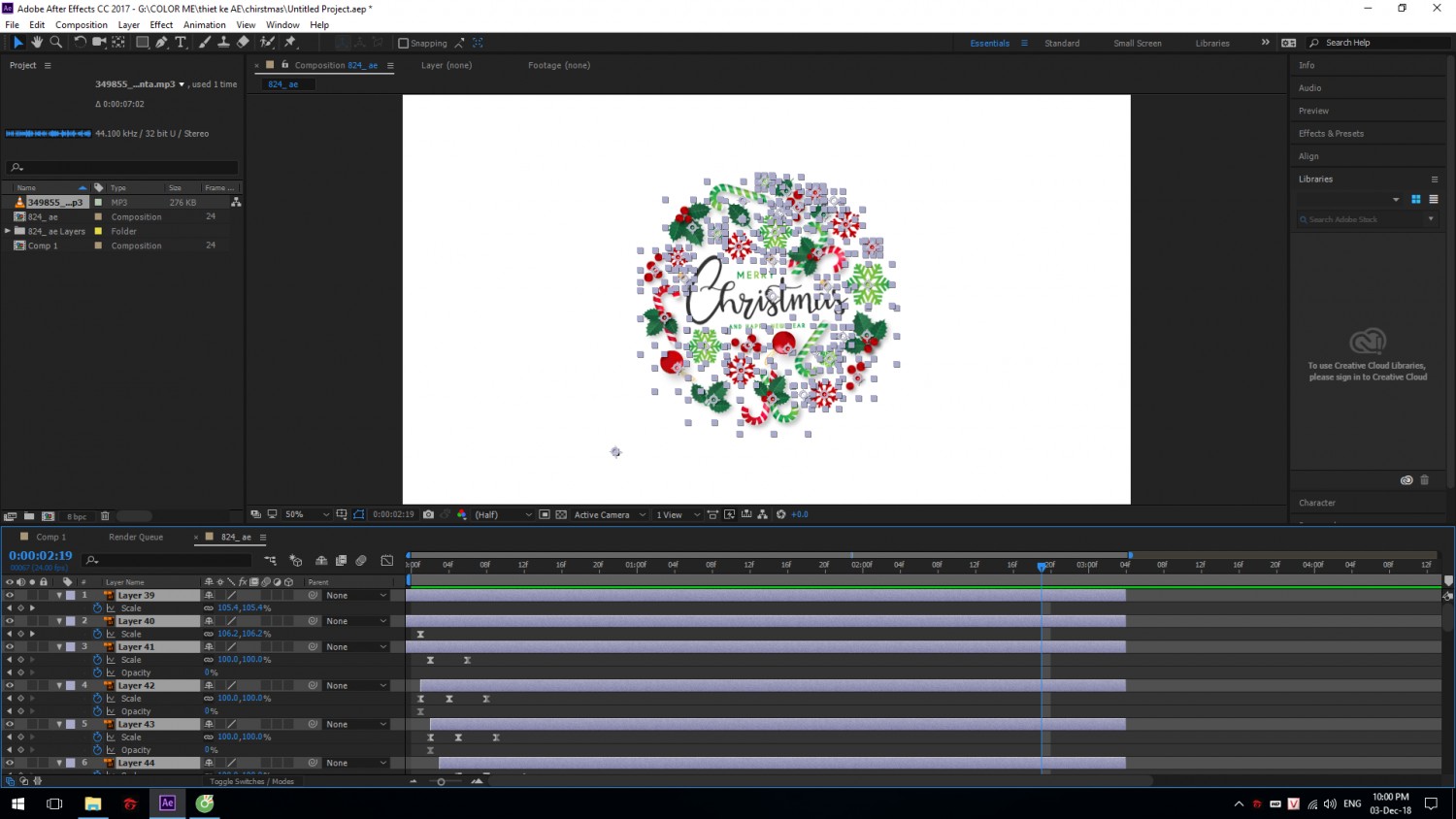Select the Puppet Pin tool

(x=290, y=43)
